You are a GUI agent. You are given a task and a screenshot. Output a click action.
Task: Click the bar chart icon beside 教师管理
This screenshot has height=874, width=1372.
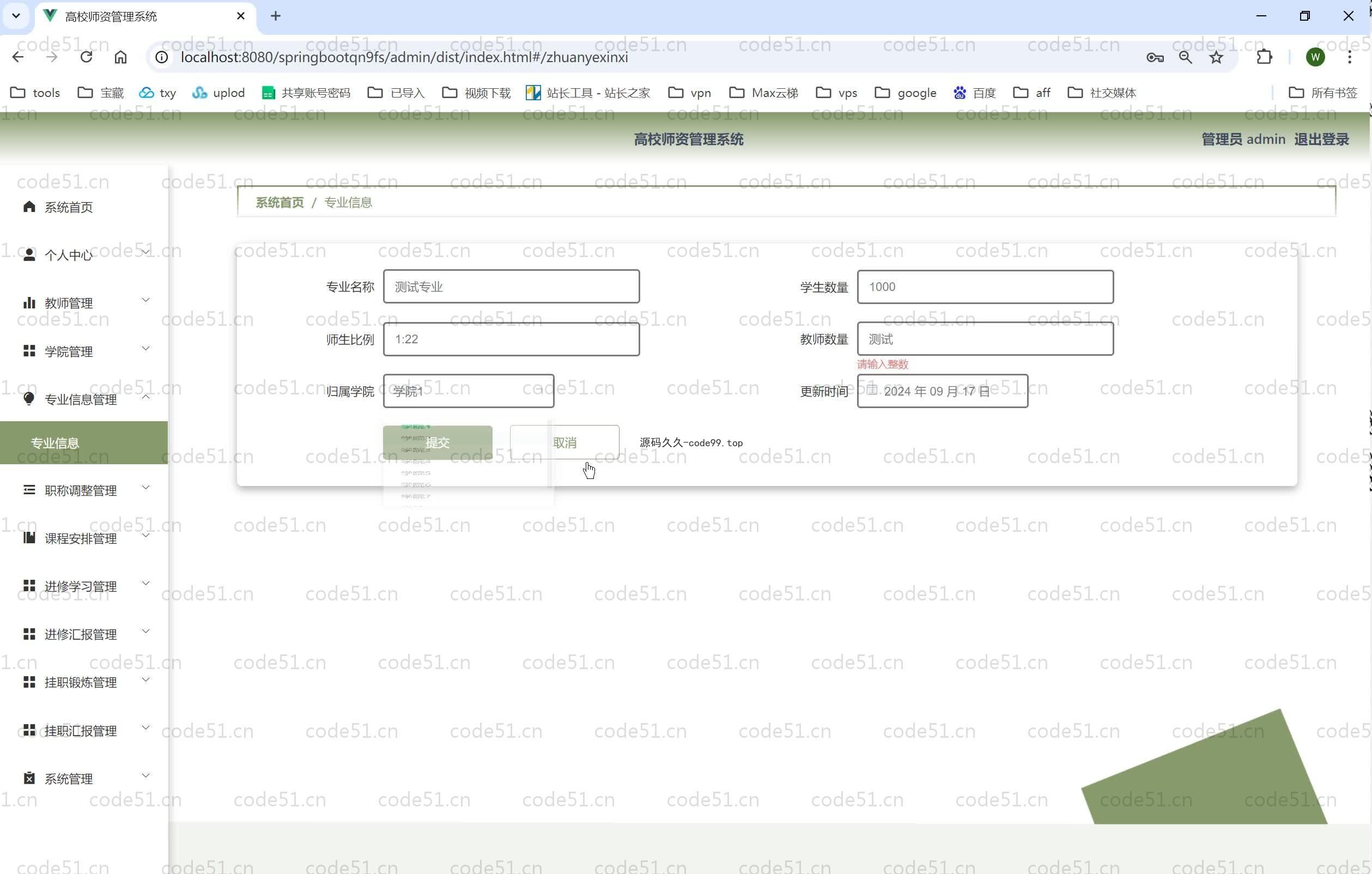[x=29, y=302]
